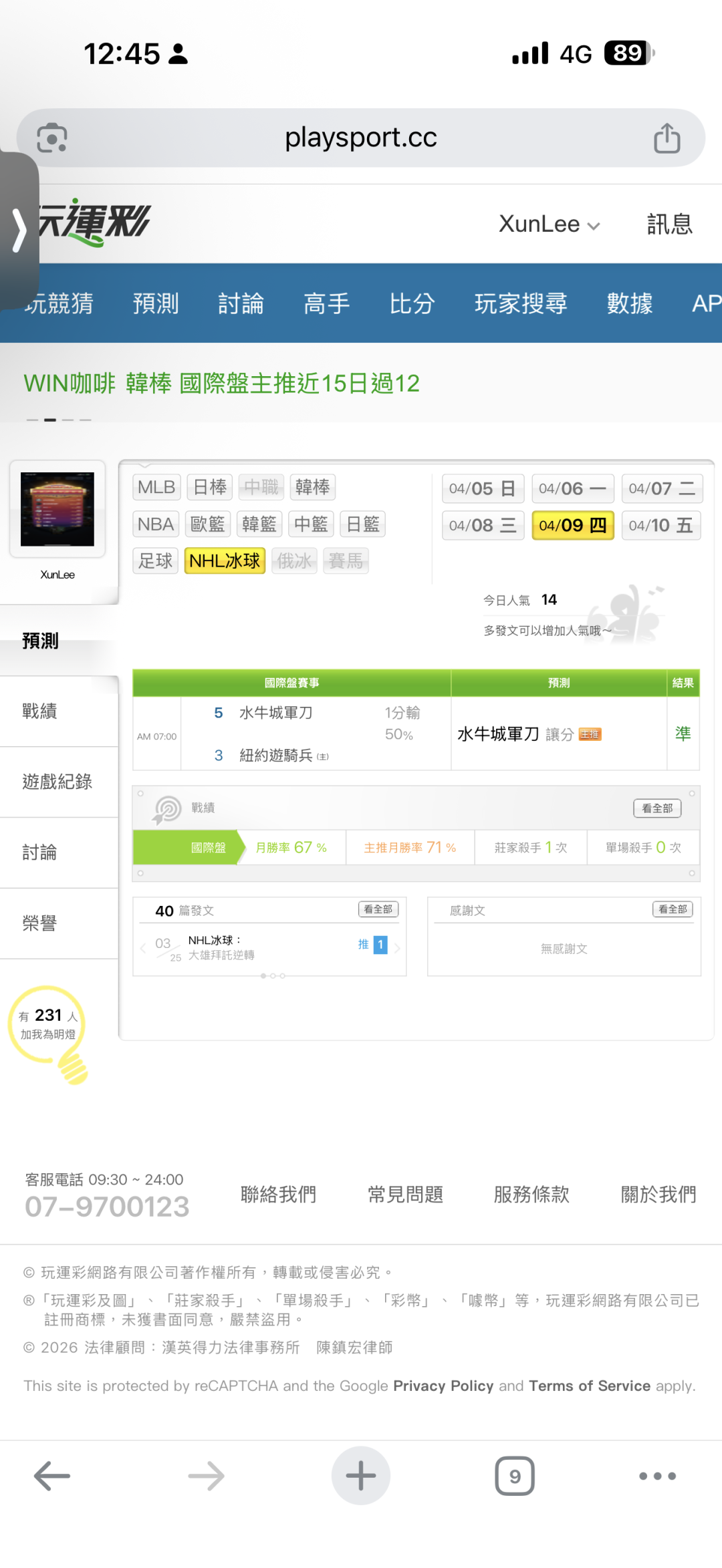Show previous post with left chevron
The width and height of the screenshot is (722, 1568).
coord(143,947)
